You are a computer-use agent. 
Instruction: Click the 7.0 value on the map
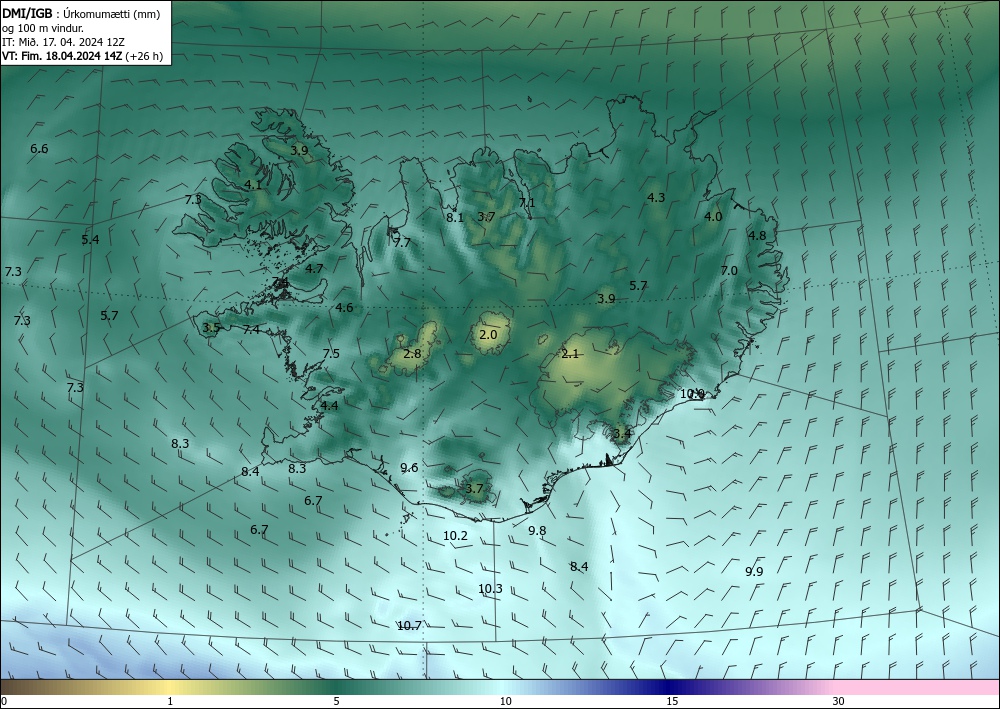coord(729,271)
